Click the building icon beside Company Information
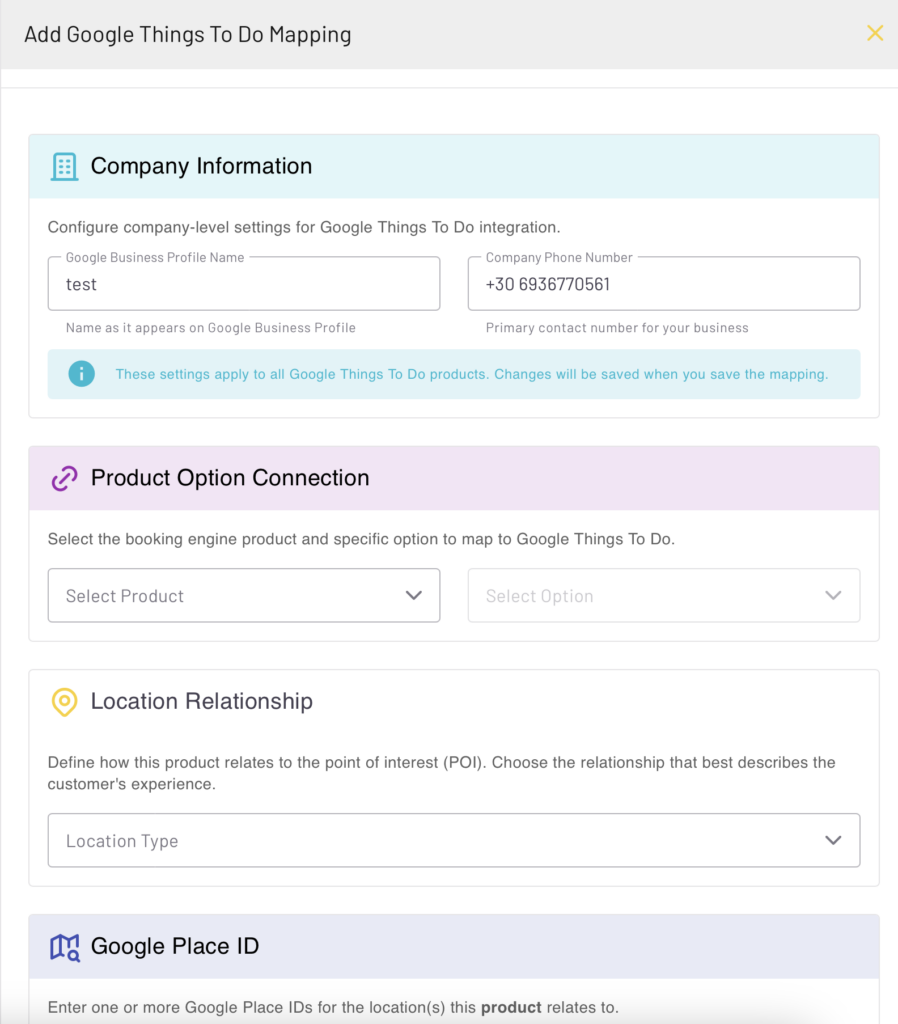Screen dimensions: 898x1024 click(x=64, y=166)
